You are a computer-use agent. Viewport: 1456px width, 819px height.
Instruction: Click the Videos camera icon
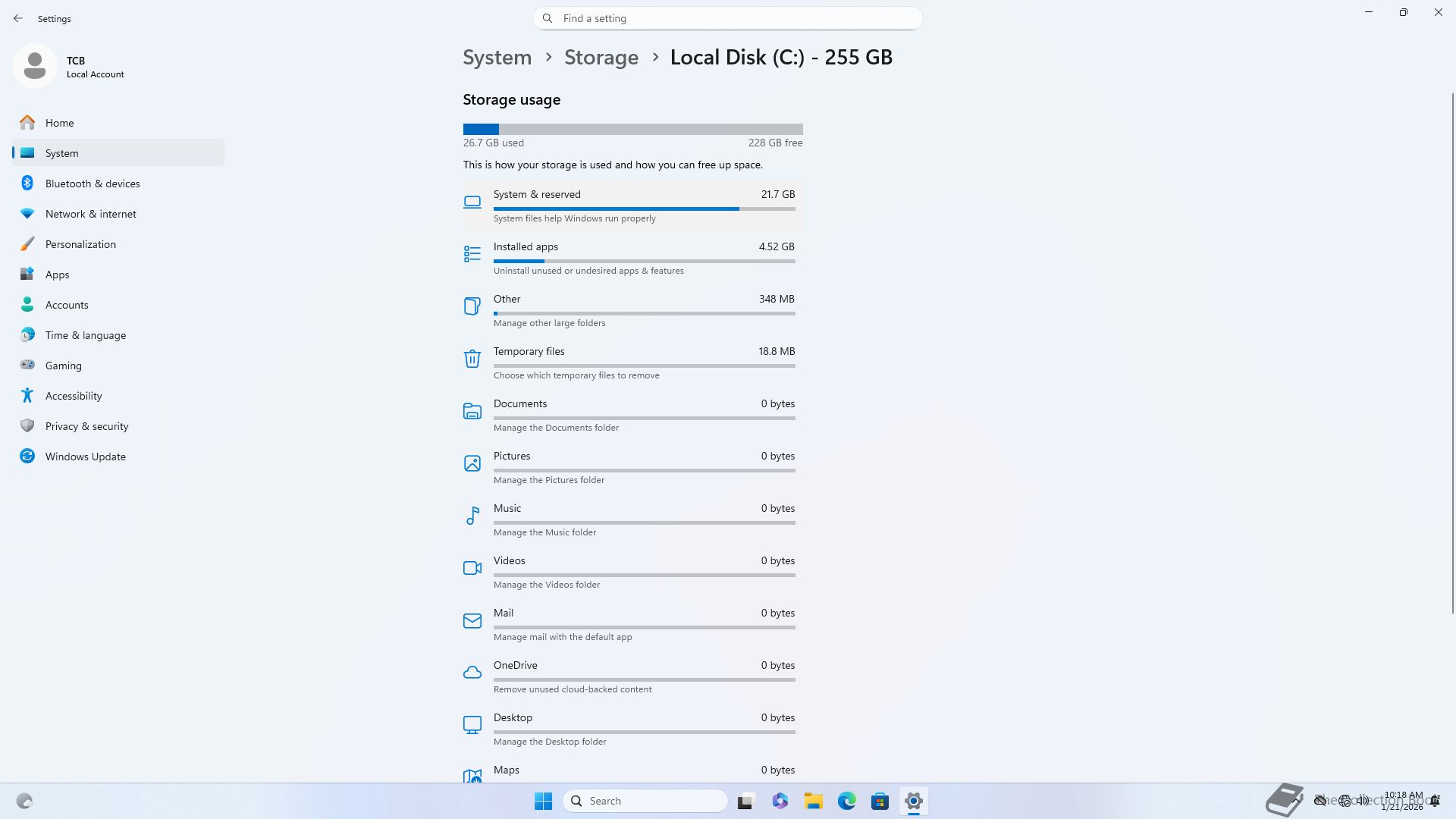(x=472, y=568)
